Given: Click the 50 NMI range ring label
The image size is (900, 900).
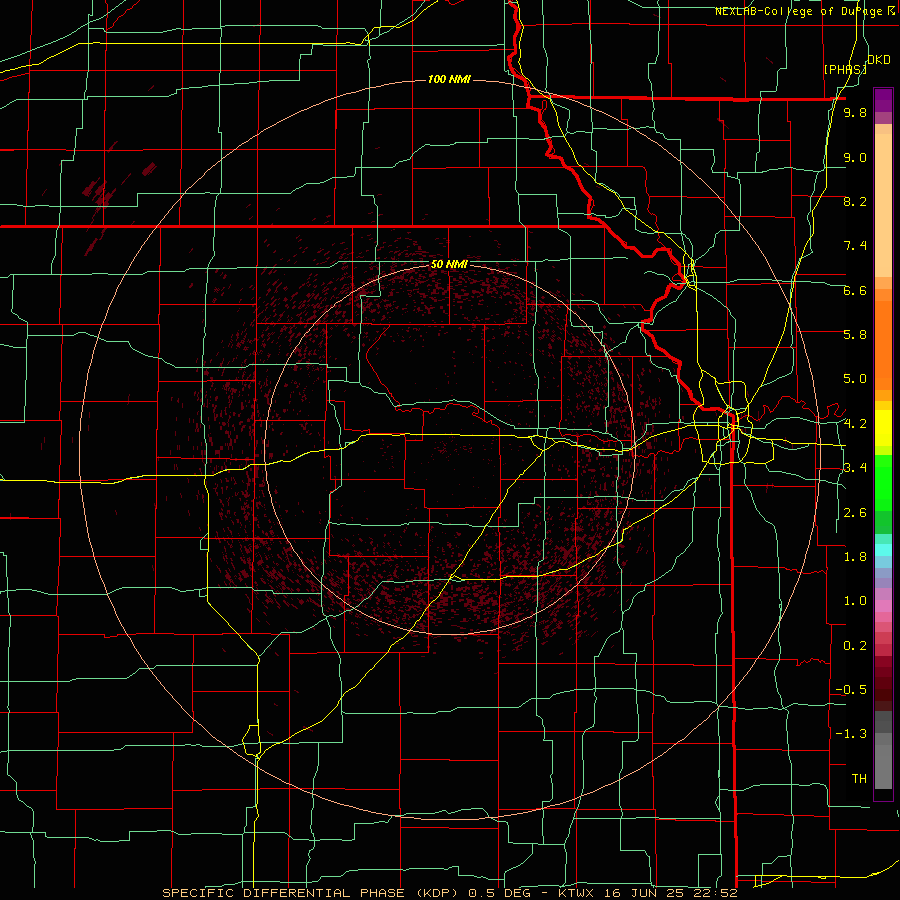Looking at the screenshot, I should 449,265.
